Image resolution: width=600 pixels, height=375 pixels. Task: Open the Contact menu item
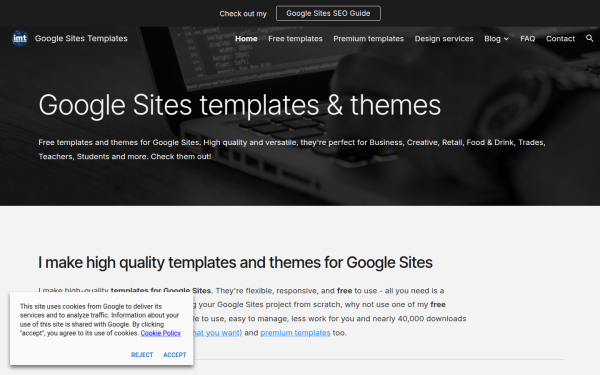point(560,39)
